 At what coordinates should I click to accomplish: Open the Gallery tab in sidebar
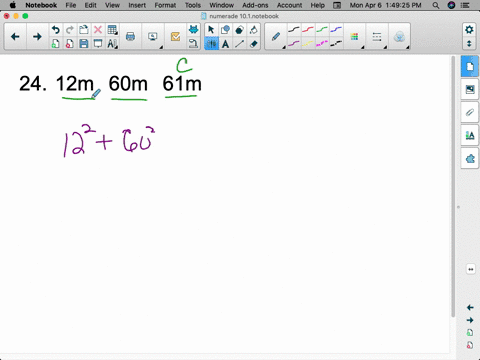pyautogui.click(x=470, y=89)
